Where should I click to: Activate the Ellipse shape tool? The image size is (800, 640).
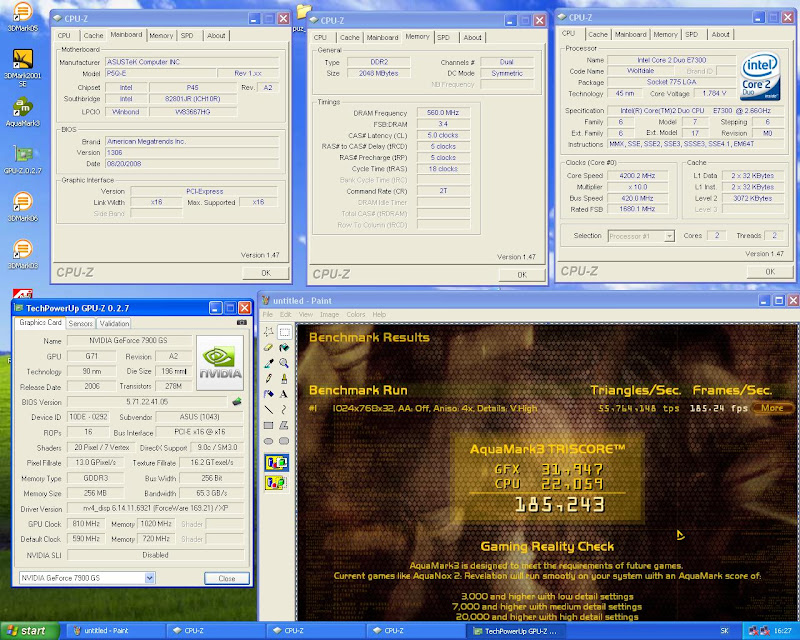(x=268, y=440)
